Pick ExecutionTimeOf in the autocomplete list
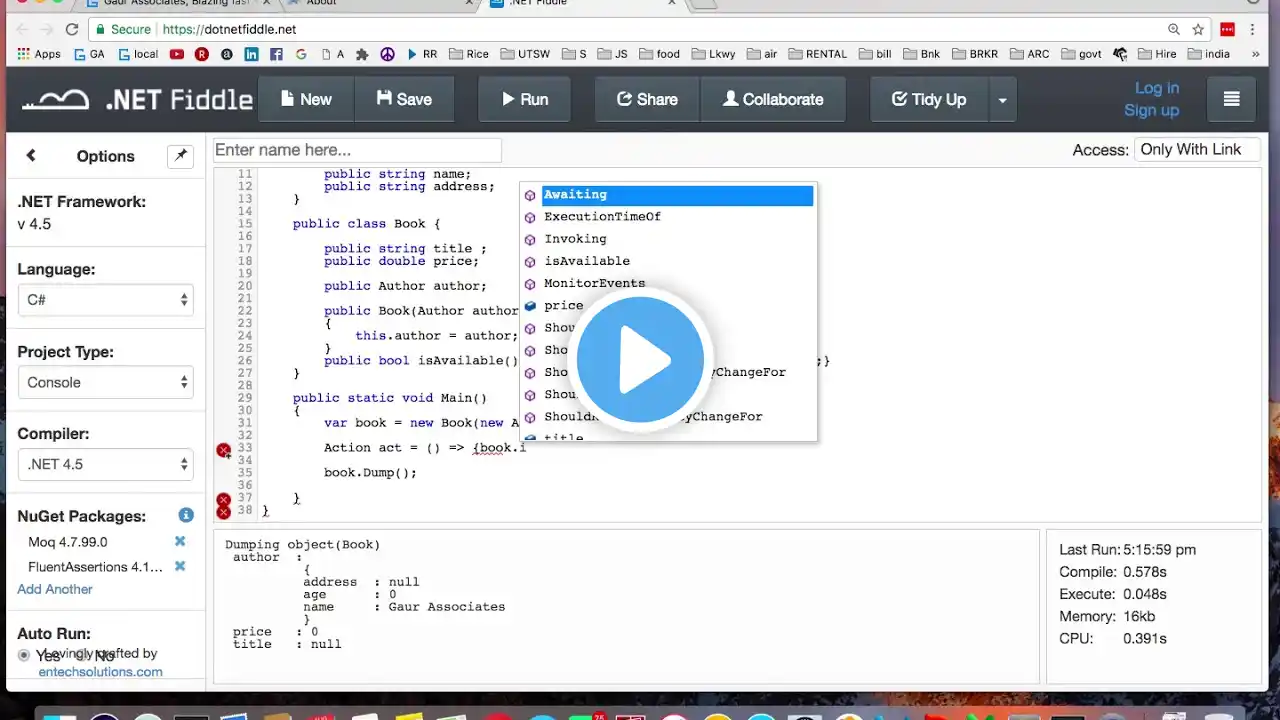Screen dimensions: 1280x720 (x=602, y=216)
